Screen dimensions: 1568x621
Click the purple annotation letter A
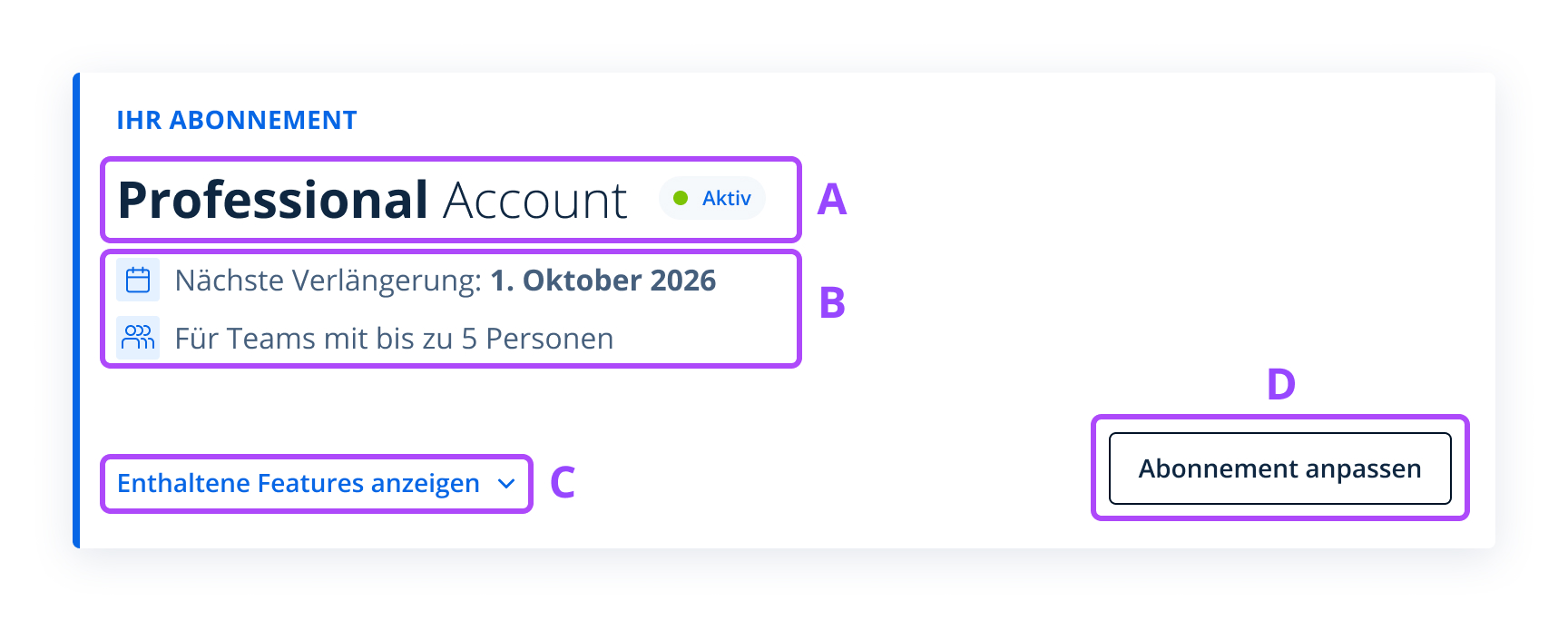(x=831, y=200)
